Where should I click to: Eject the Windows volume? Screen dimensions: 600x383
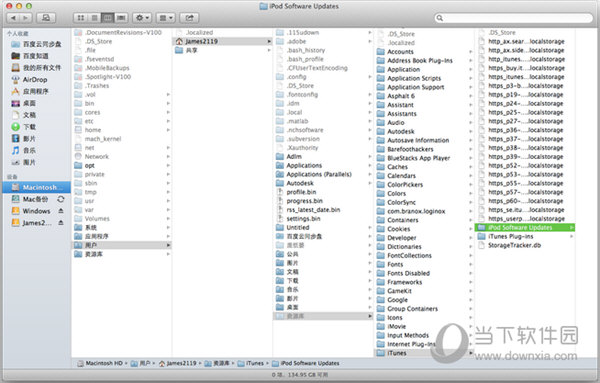(x=61, y=211)
